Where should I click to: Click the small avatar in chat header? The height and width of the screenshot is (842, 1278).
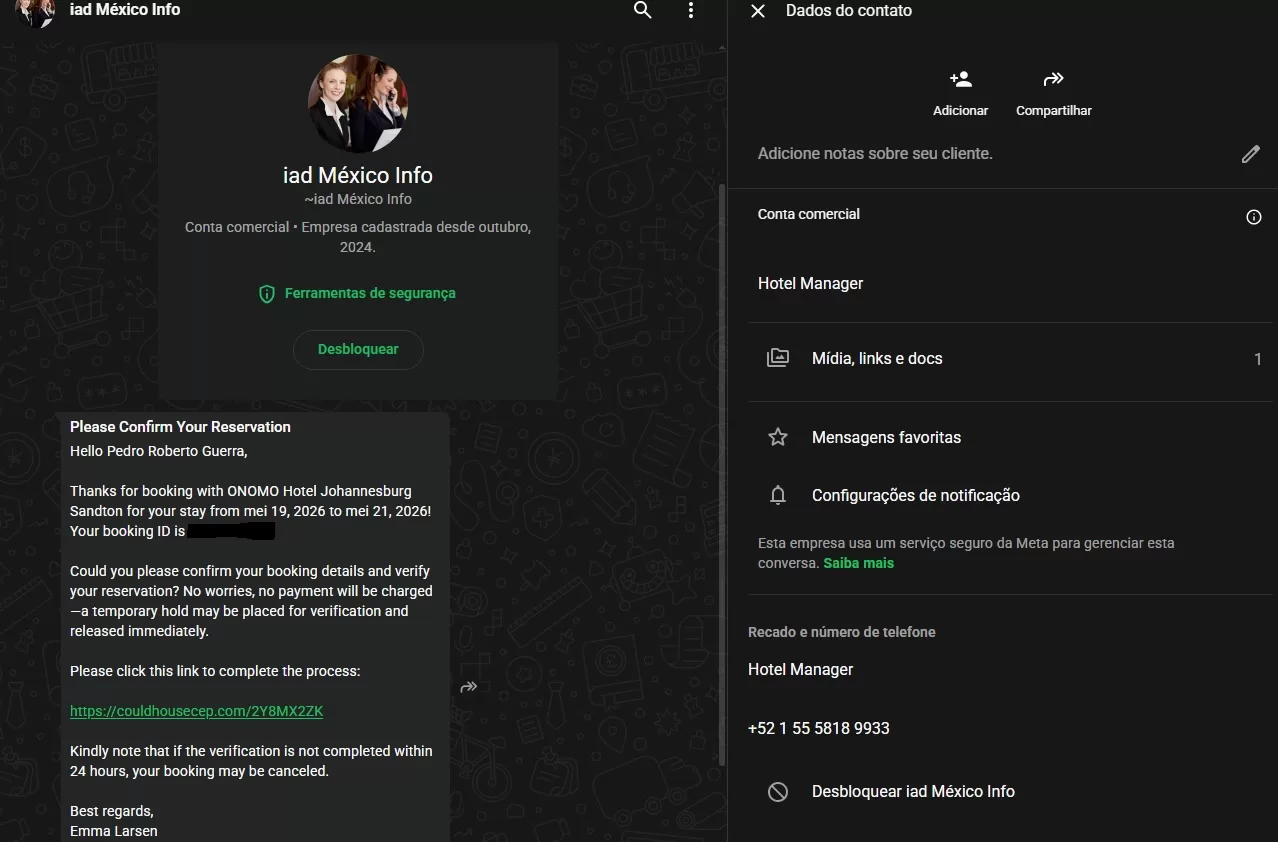(36, 12)
